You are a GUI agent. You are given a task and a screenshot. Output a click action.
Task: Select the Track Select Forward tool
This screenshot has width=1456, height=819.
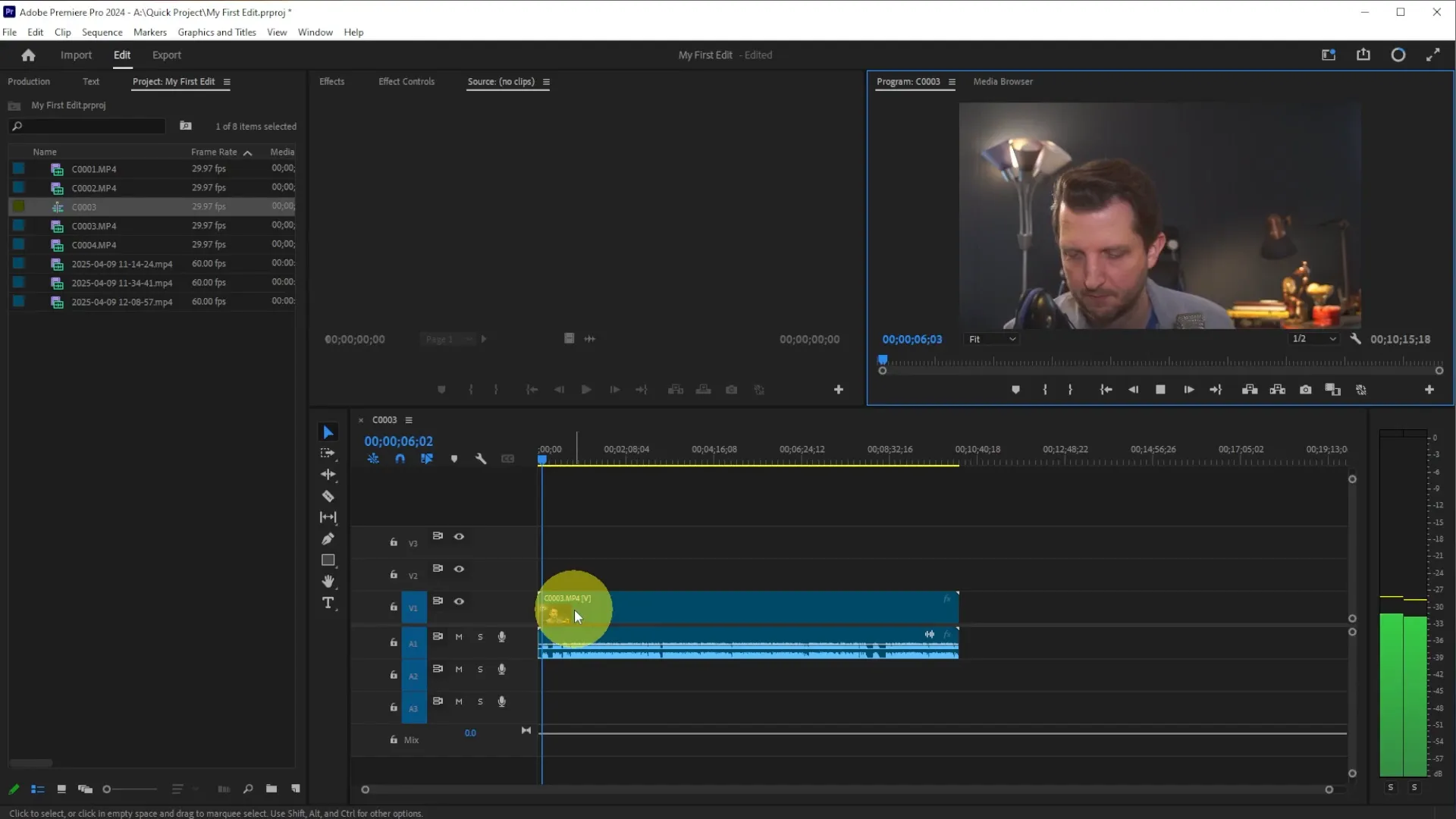coord(328,453)
